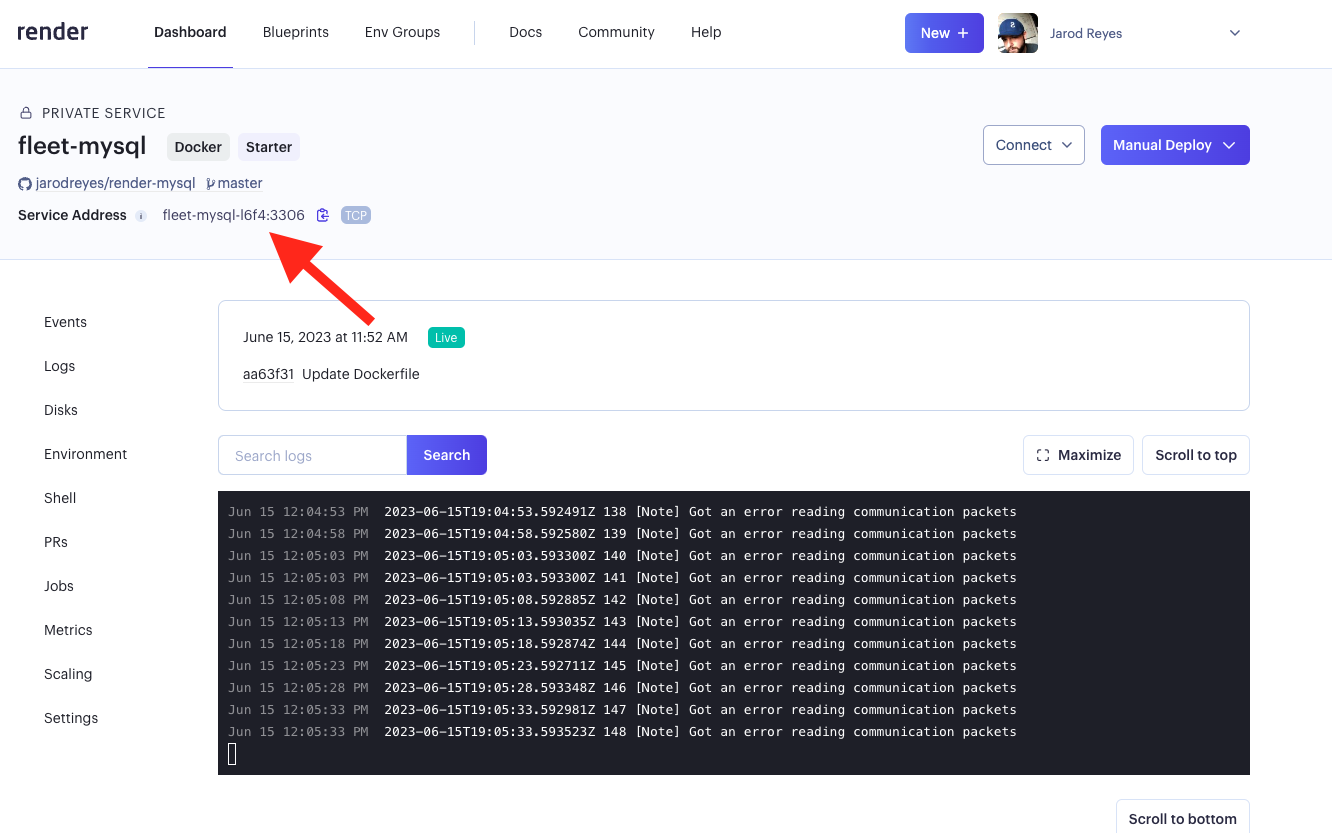Image resolution: width=1332 pixels, height=833 pixels.
Task: Open the Docs link
Action: (525, 32)
